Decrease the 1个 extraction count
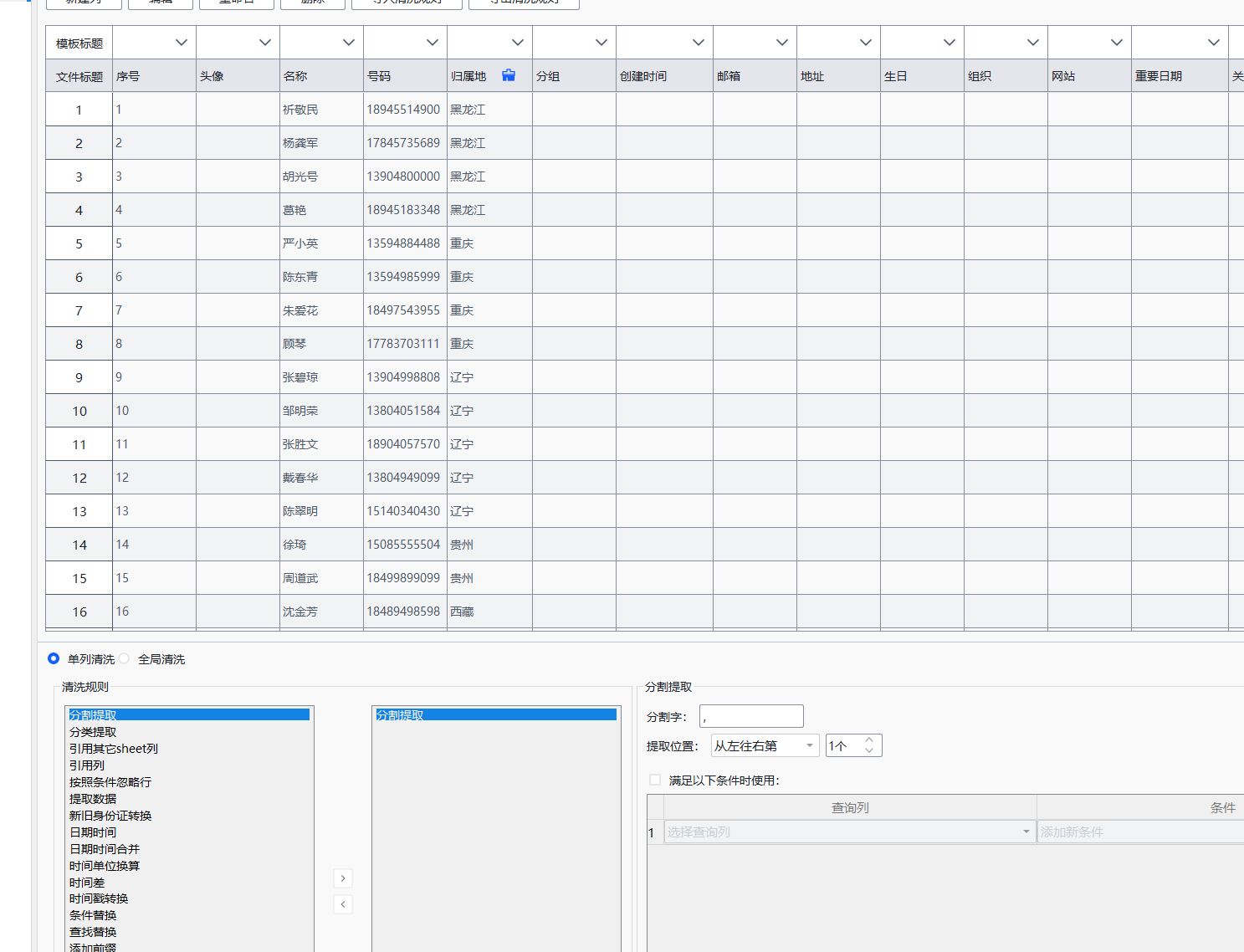 click(869, 750)
